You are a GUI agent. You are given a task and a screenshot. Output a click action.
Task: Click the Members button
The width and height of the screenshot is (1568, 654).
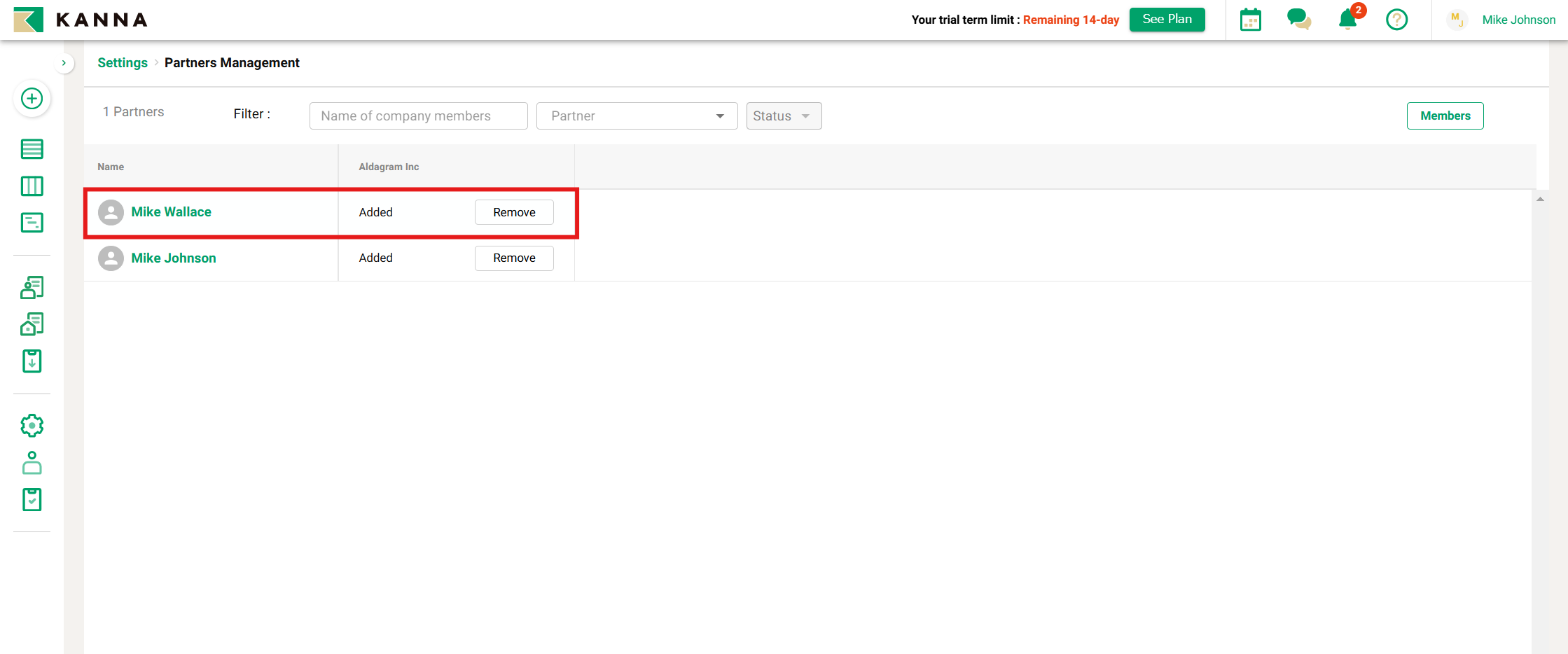pos(1445,116)
